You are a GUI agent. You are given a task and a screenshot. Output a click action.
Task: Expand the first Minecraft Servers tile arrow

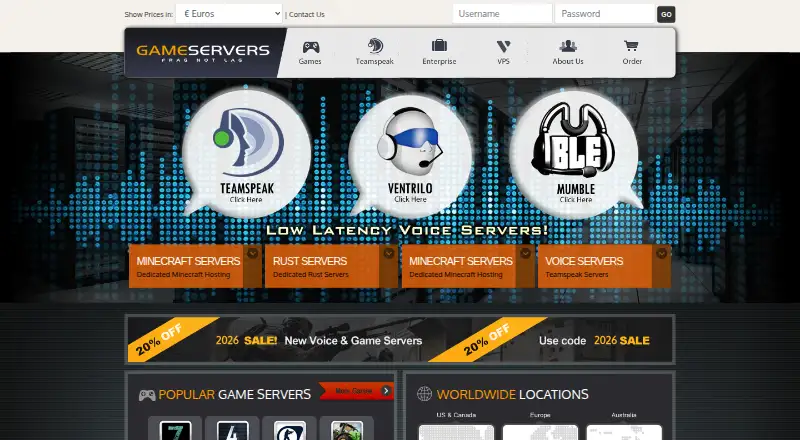(x=253, y=253)
